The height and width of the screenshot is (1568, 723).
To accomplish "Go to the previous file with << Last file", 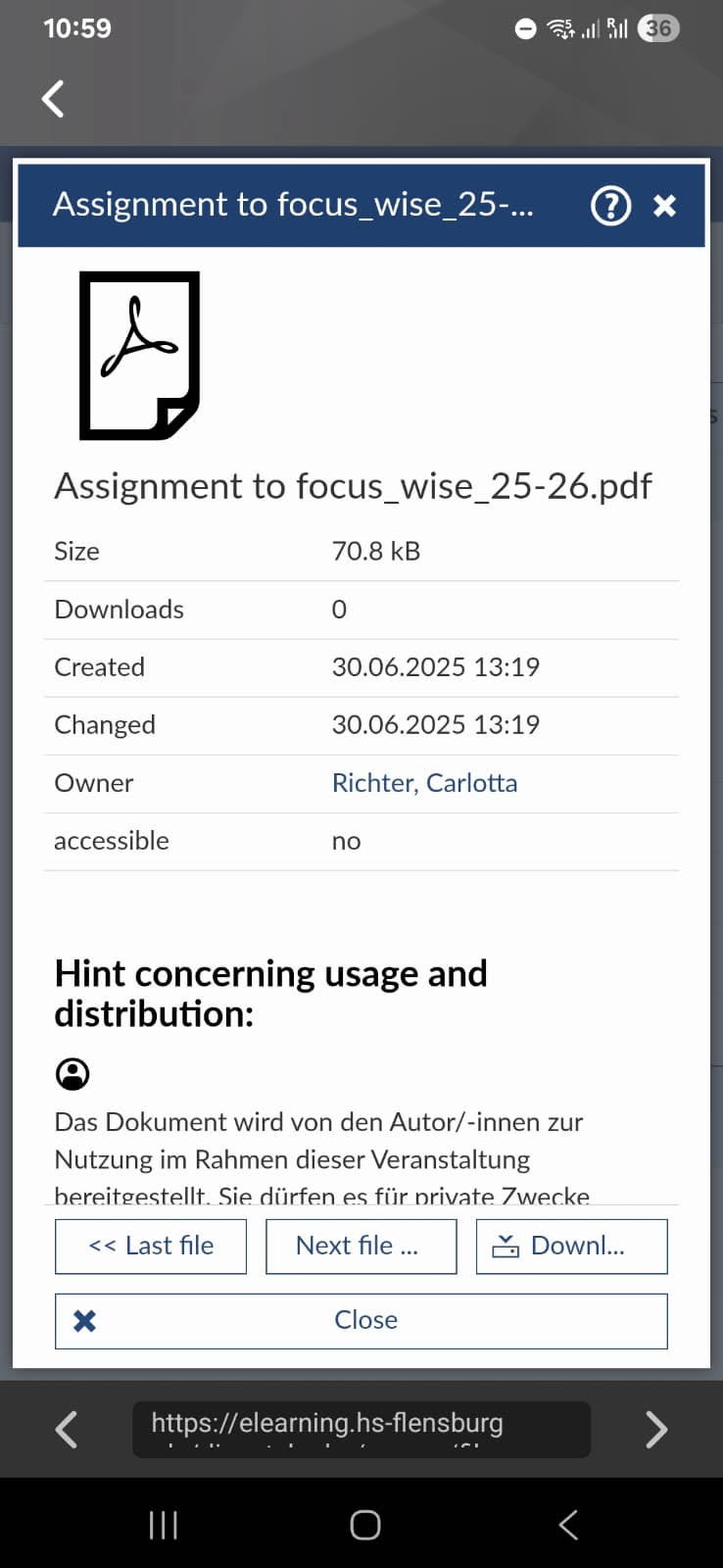I will click(151, 1246).
